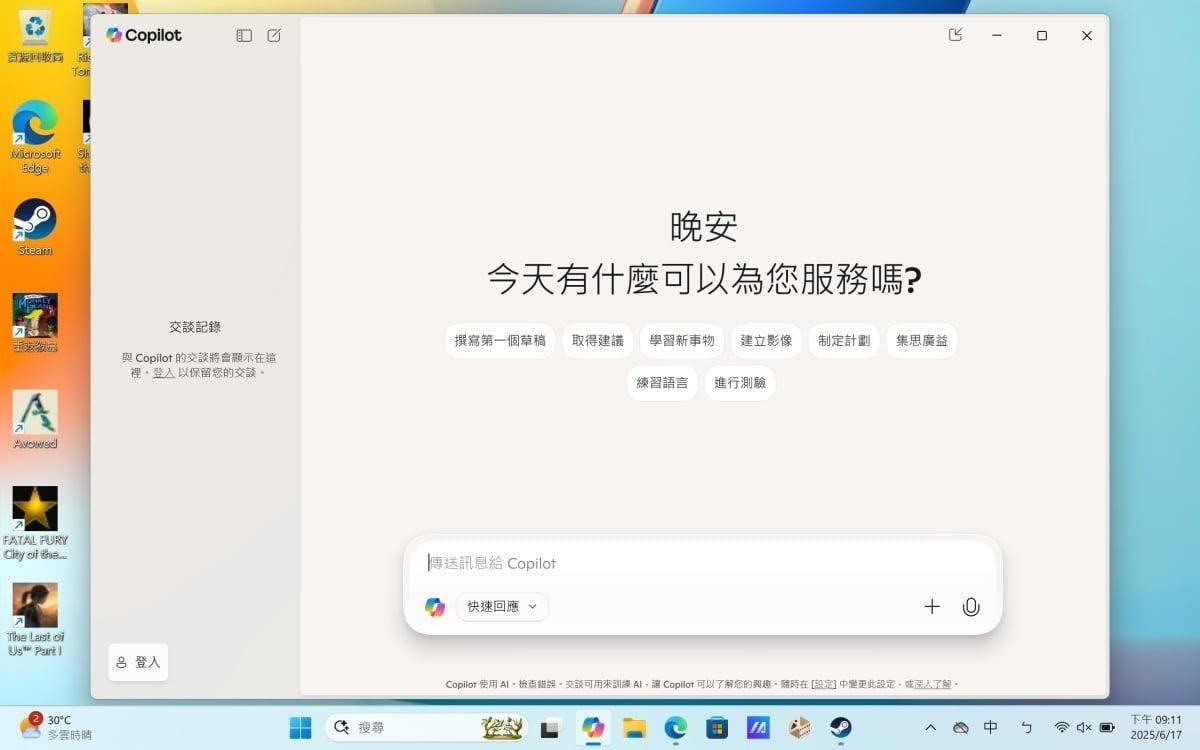Click the 練習語言 suggestion chip
Viewport: 1200px width, 750px height.
662,383
